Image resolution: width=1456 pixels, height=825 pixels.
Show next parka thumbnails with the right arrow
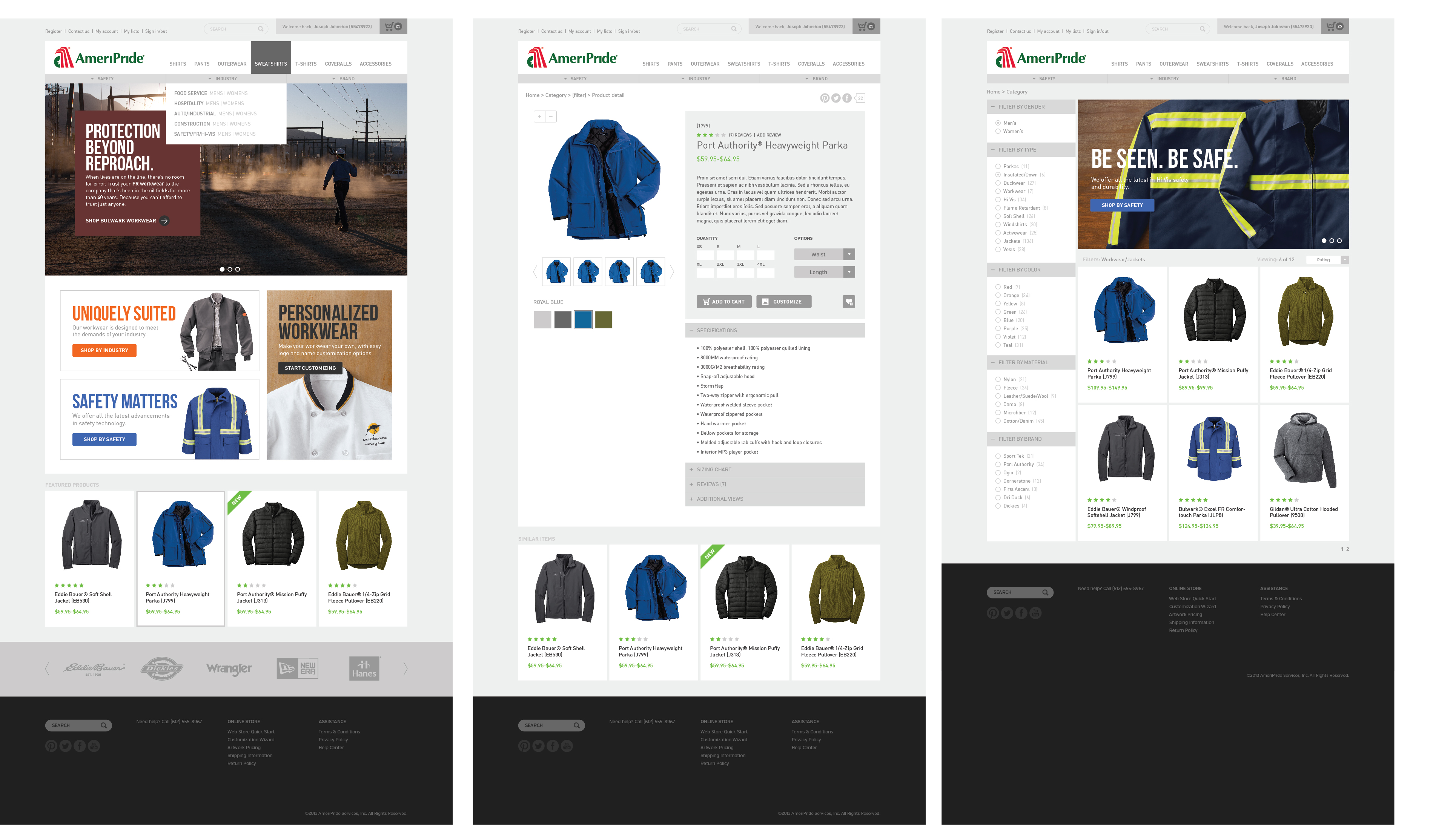[x=672, y=271]
